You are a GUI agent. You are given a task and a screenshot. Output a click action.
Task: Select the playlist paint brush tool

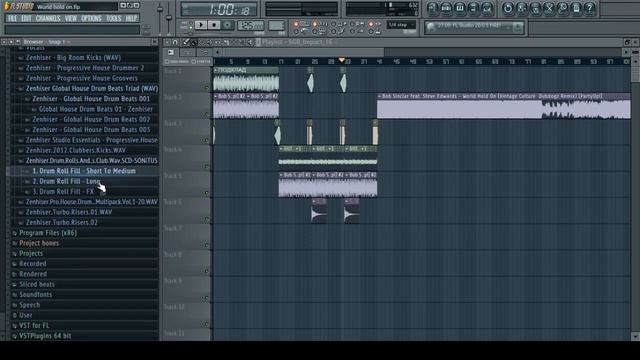pyautogui.click(x=194, y=42)
